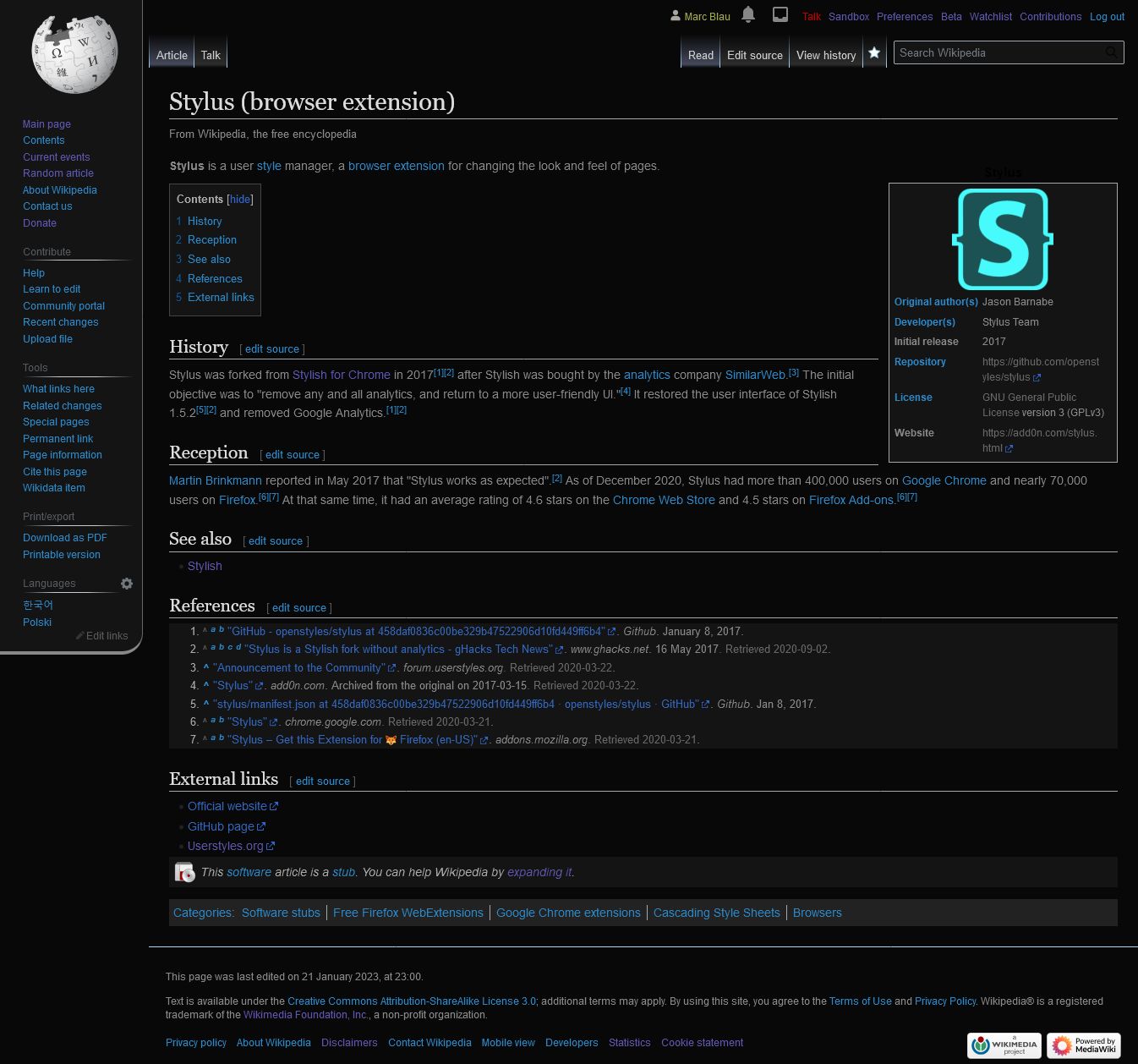This screenshot has height=1064, width=1138.
Task: Open the expanding it link
Action: click(x=539, y=873)
